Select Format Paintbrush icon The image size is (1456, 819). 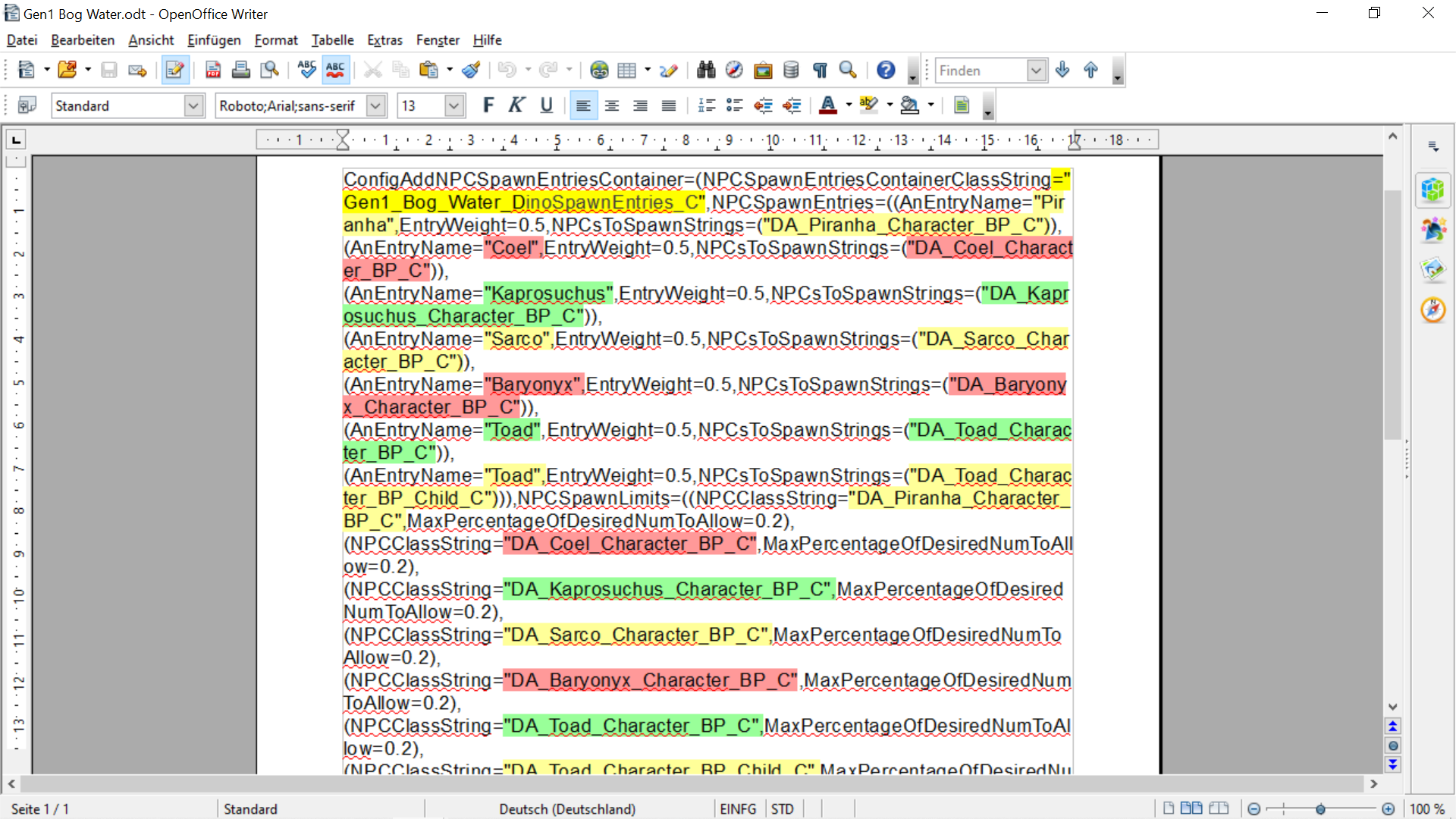[x=471, y=71]
